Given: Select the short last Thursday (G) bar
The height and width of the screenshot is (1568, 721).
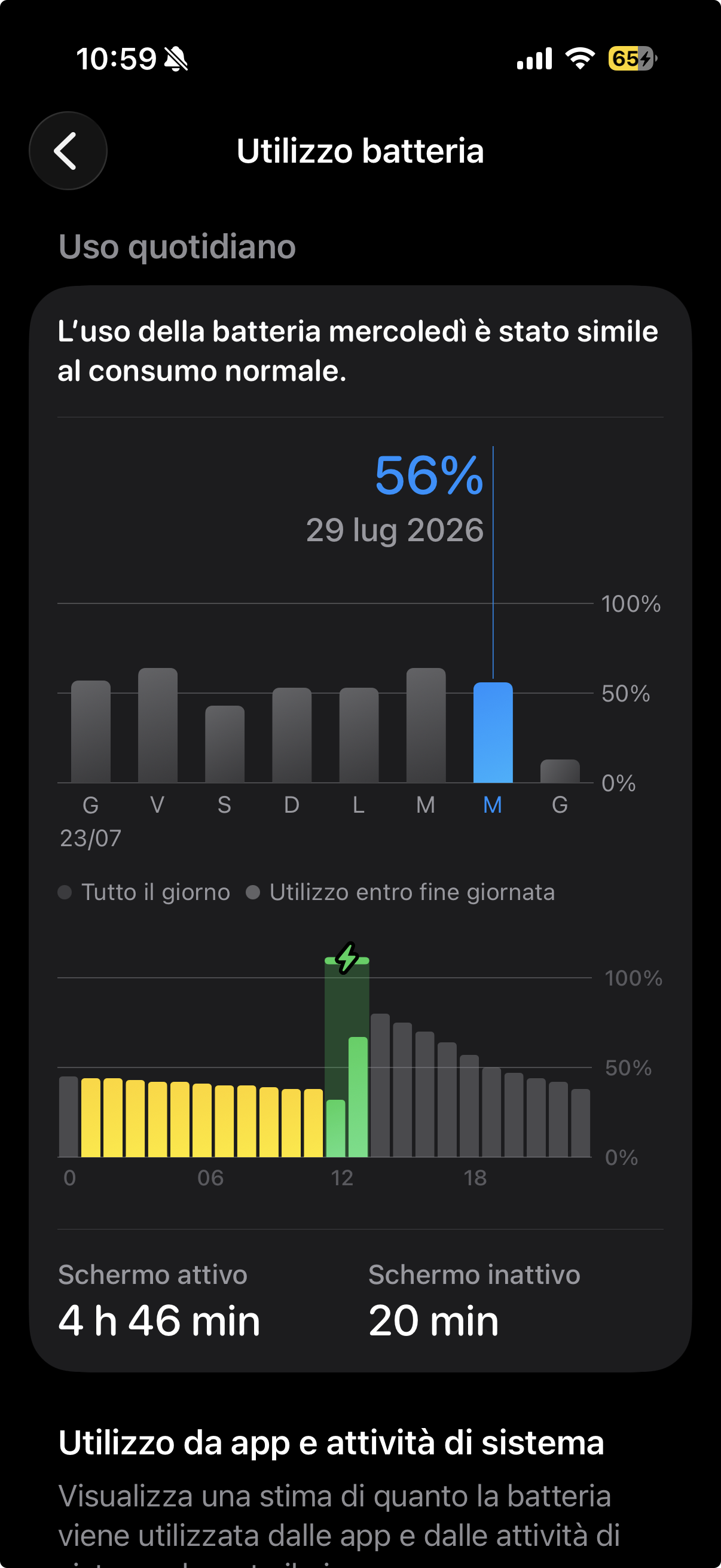Looking at the screenshot, I should tap(560, 771).
